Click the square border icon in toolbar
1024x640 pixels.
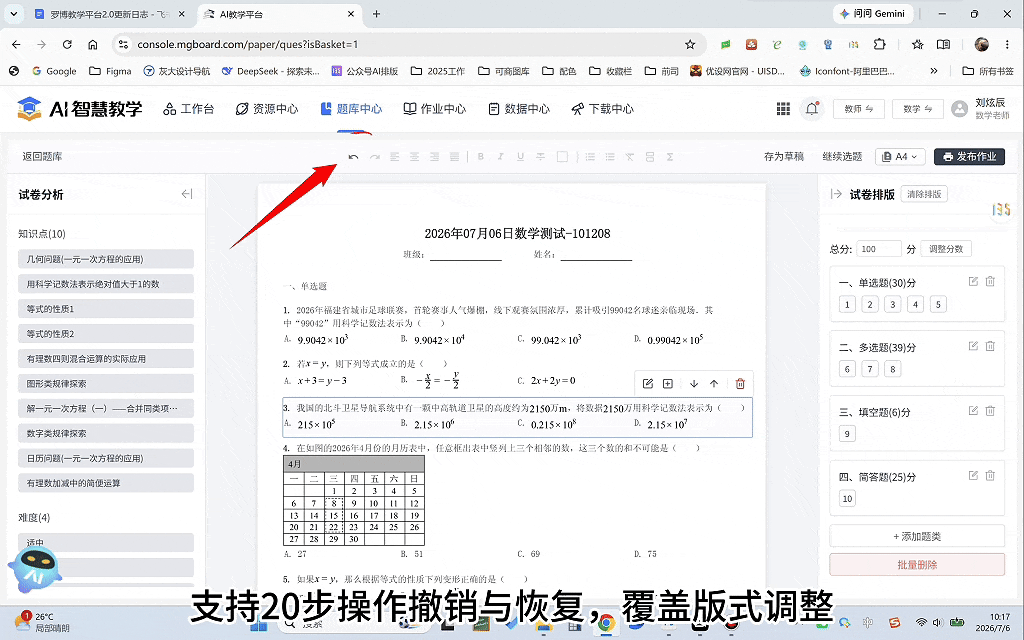coord(562,157)
